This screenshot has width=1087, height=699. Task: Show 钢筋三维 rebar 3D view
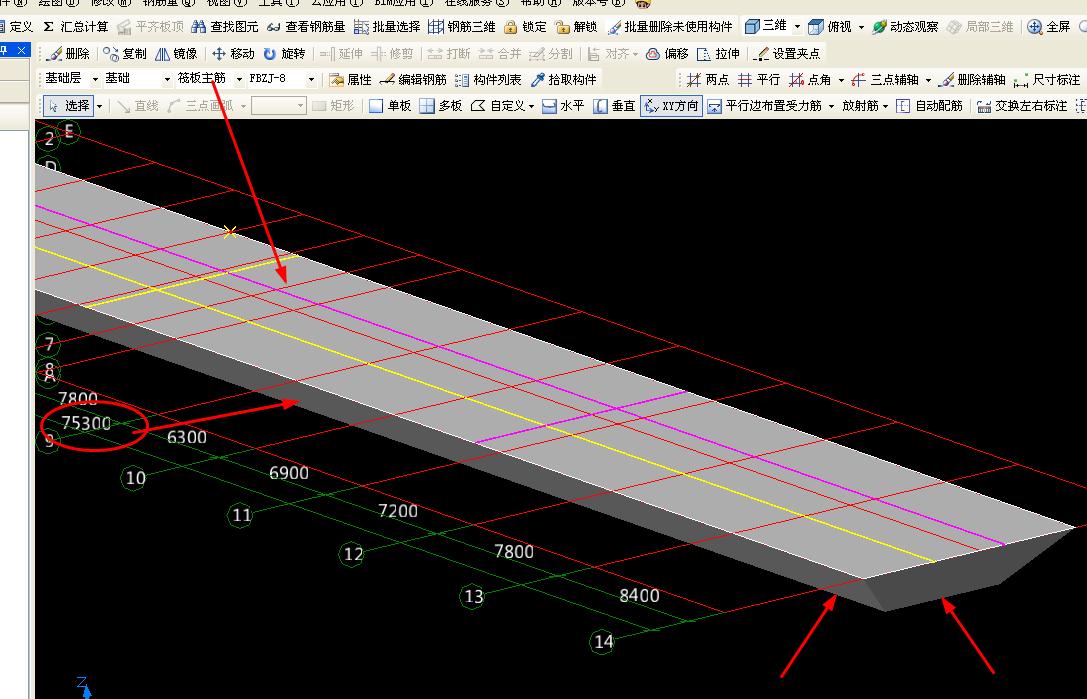[x=462, y=27]
